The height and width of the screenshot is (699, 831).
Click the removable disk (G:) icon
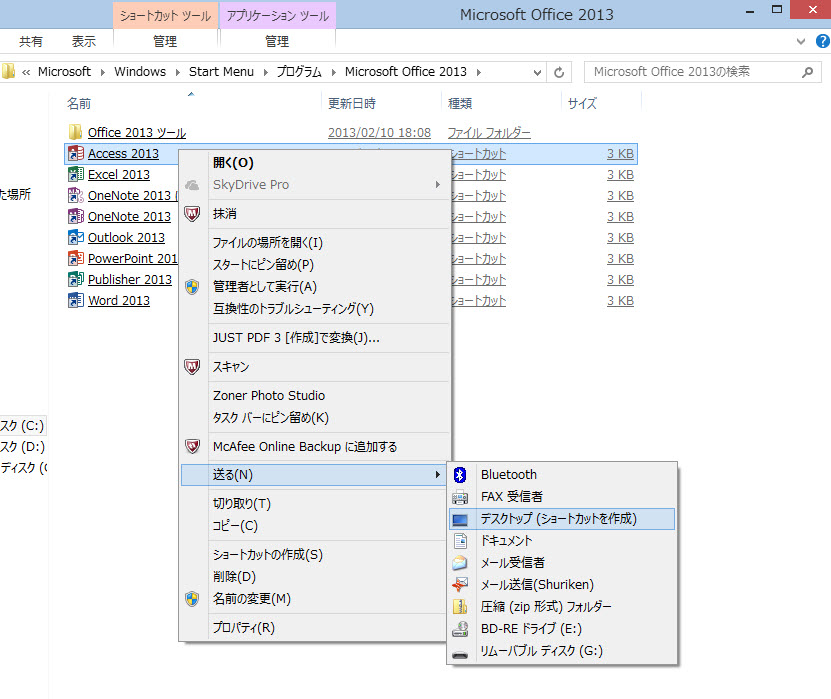click(x=460, y=654)
